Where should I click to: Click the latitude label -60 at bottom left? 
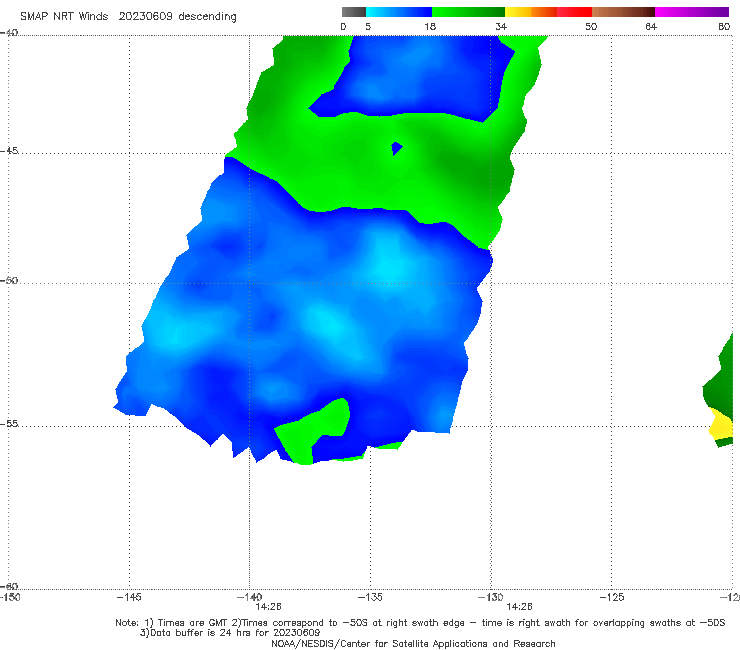coord(9,586)
